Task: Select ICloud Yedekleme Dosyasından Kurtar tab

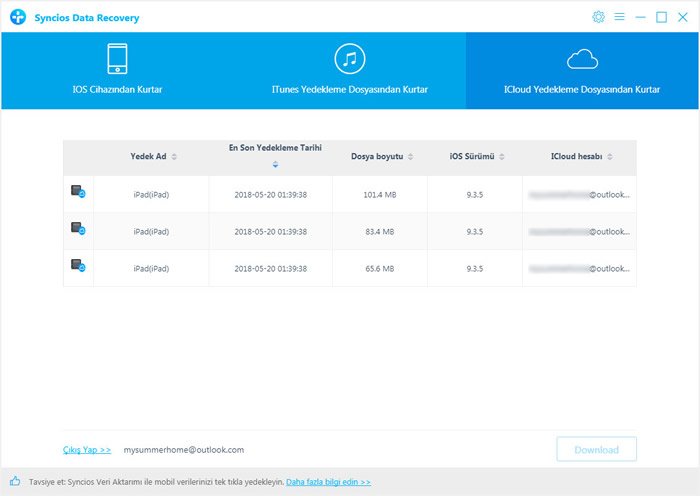Action: tap(582, 71)
